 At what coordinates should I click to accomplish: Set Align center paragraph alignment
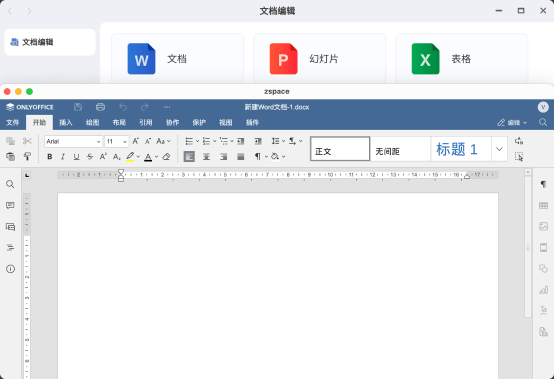click(206, 156)
